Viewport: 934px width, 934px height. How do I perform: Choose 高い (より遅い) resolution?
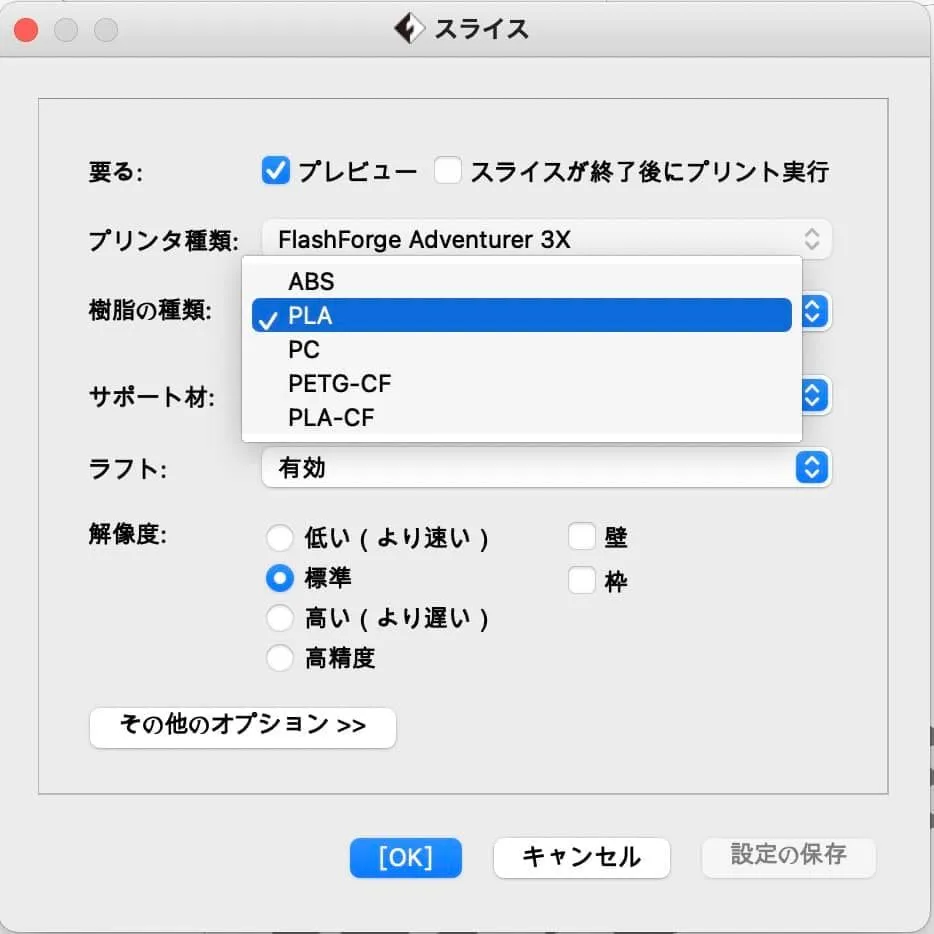279,619
